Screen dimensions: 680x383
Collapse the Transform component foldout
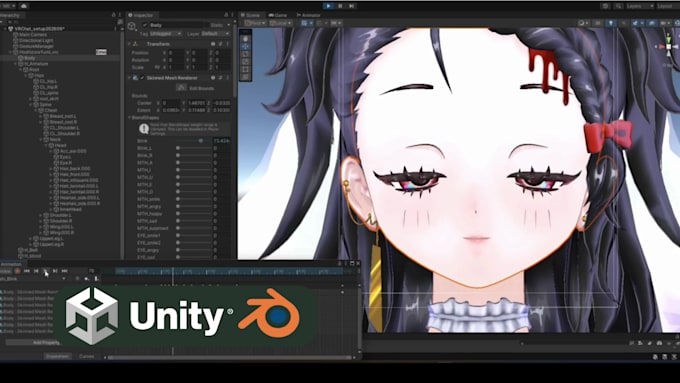pos(129,44)
